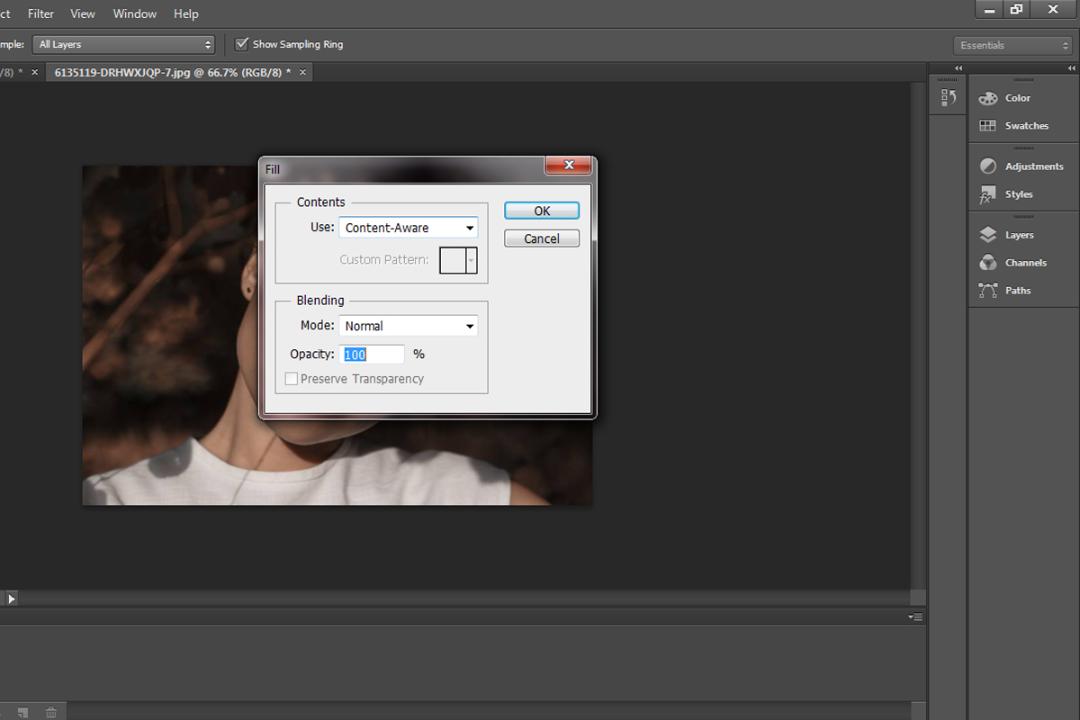Restore down the Photoshop window
Viewport: 1080px width, 720px height.
(1016, 9)
